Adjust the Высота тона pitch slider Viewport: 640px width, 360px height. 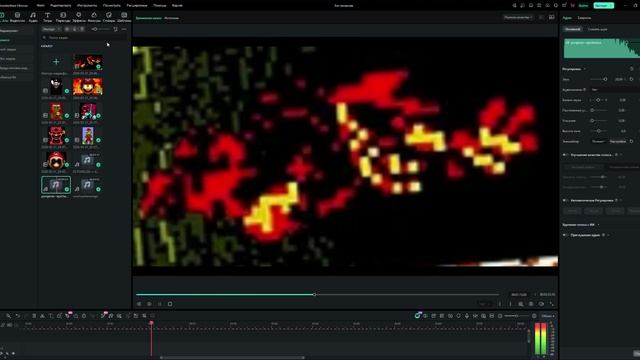(x=599, y=131)
